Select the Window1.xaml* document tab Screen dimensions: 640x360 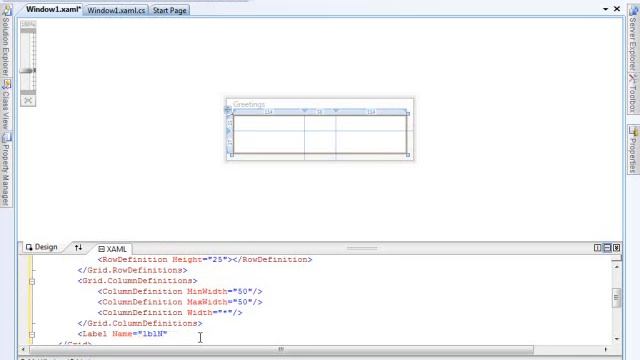click(x=52, y=9)
